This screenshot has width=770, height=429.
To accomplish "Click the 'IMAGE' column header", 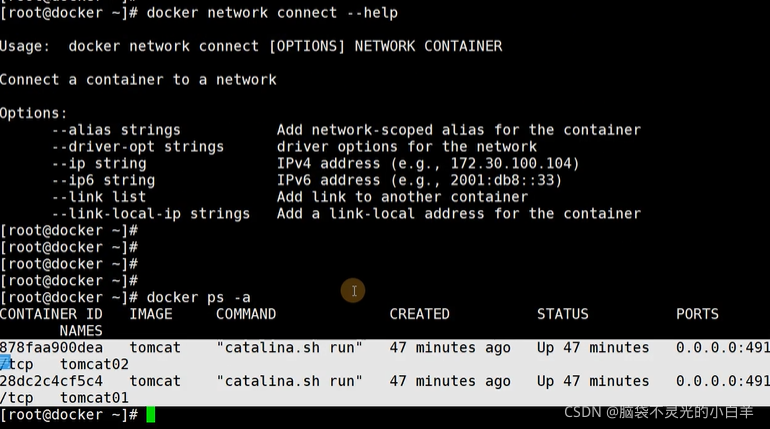I will point(151,314).
